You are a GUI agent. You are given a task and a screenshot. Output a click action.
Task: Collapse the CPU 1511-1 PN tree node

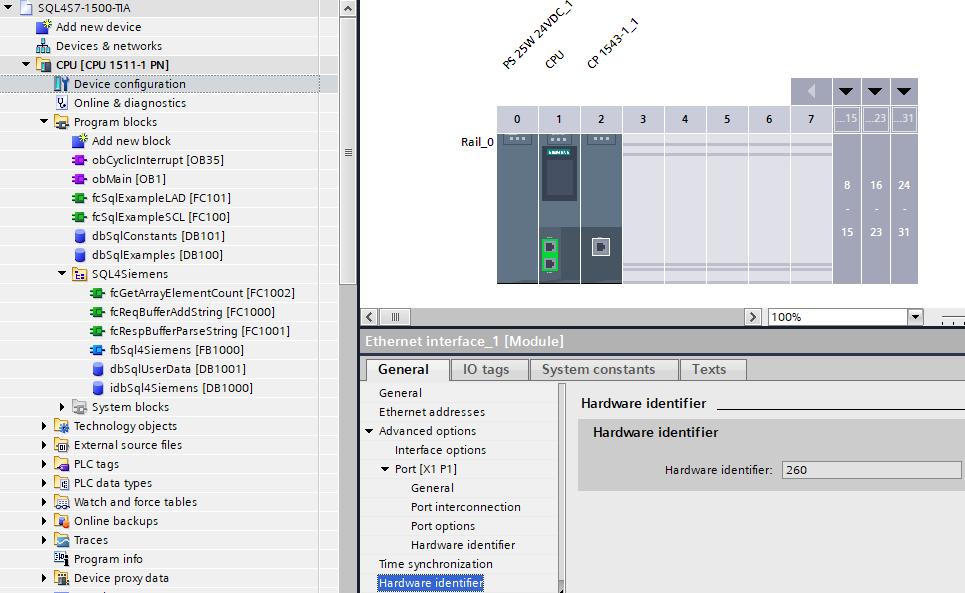click(26, 64)
